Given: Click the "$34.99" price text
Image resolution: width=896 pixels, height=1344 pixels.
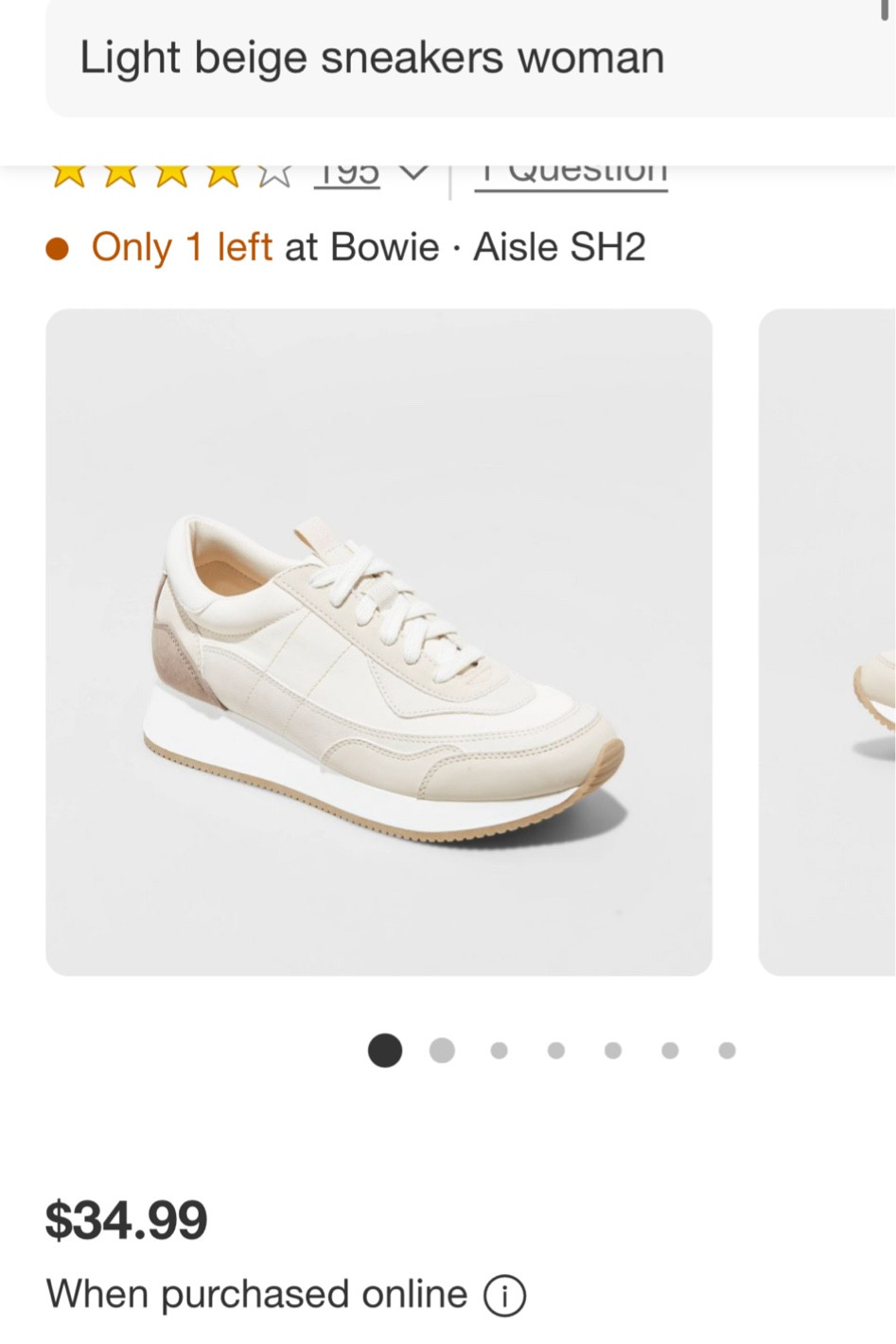Looking at the screenshot, I should (126, 1220).
